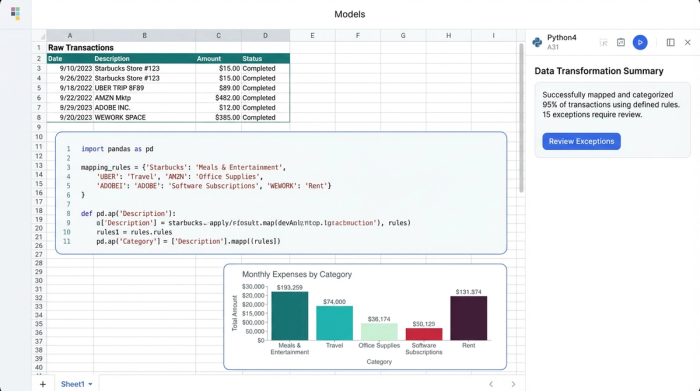
Task: Add a new sheet with the plus icon
Action: 43,384
